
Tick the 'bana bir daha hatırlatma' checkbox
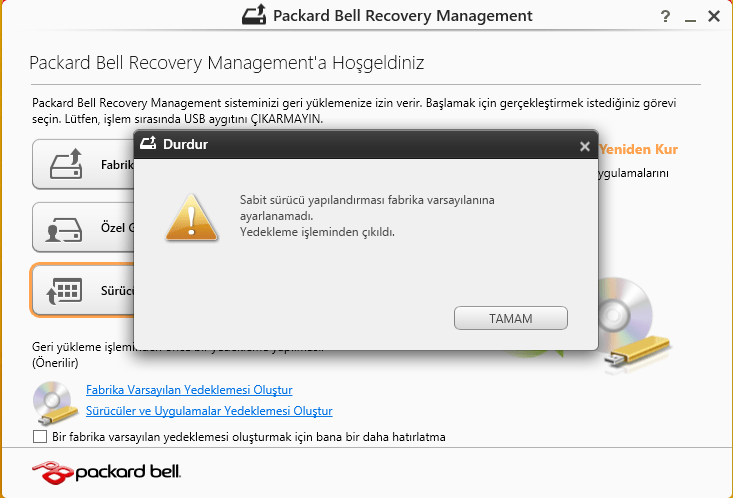(40, 437)
